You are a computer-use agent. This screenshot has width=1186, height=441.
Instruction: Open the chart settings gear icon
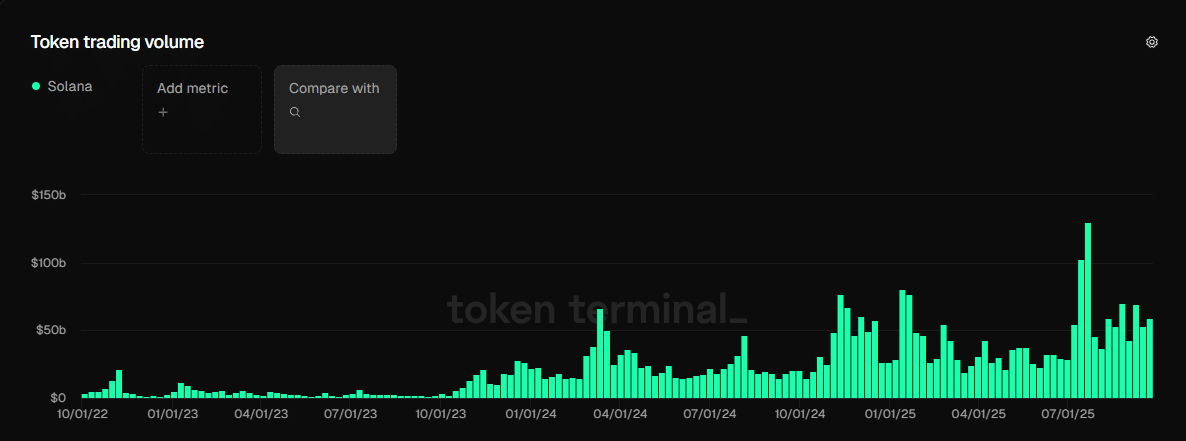coord(1152,42)
